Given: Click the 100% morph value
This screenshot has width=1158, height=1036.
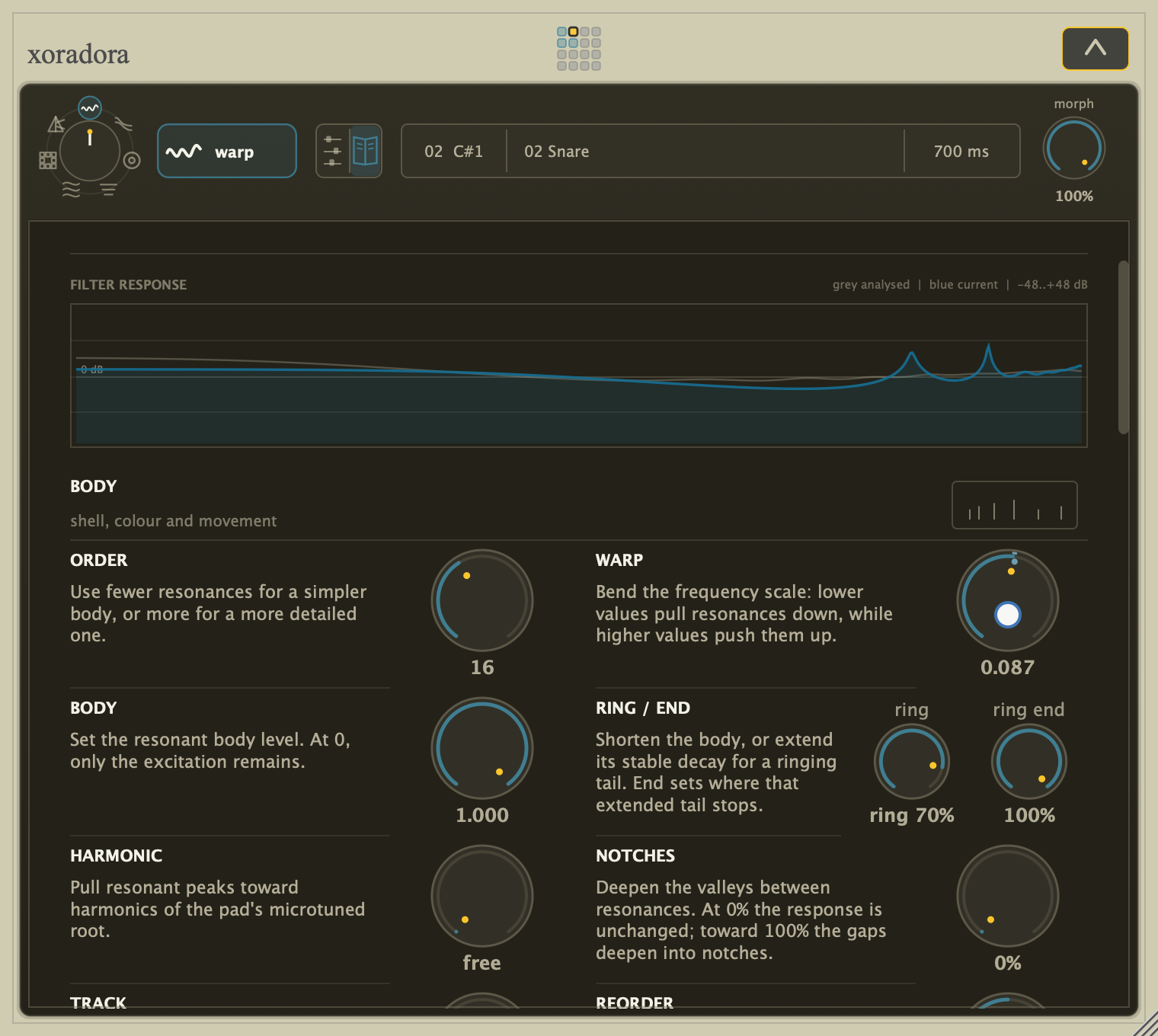Looking at the screenshot, I should click(1074, 196).
